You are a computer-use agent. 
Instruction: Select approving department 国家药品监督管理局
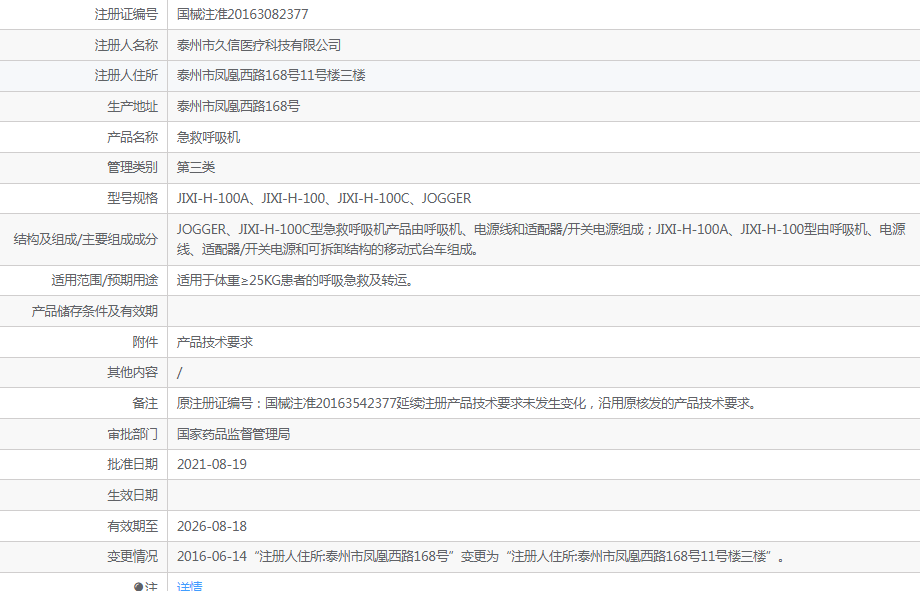234,434
